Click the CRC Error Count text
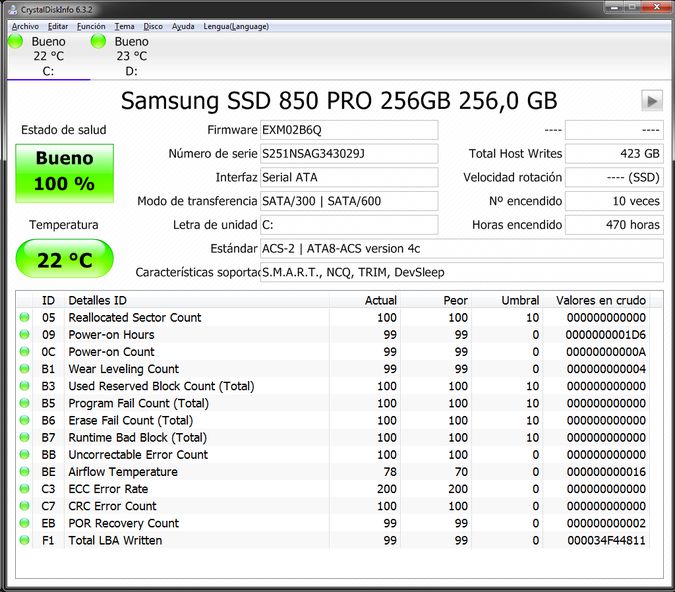Viewport: 675px width, 592px height. pyautogui.click(x=112, y=506)
